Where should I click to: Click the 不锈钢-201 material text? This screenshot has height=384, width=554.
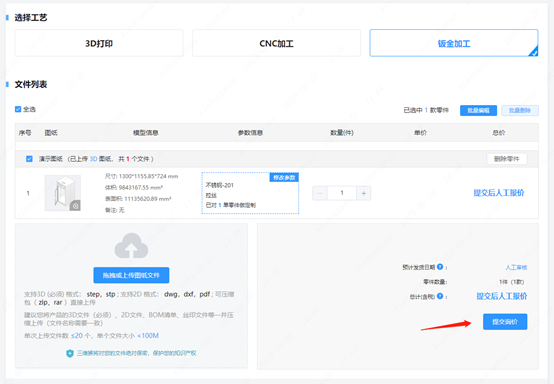[x=219, y=185]
